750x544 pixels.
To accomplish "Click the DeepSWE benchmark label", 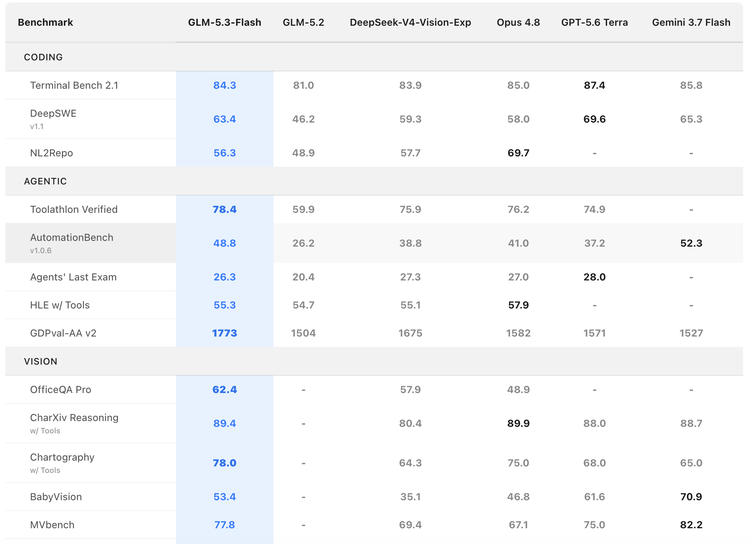I will pyautogui.click(x=53, y=113).
